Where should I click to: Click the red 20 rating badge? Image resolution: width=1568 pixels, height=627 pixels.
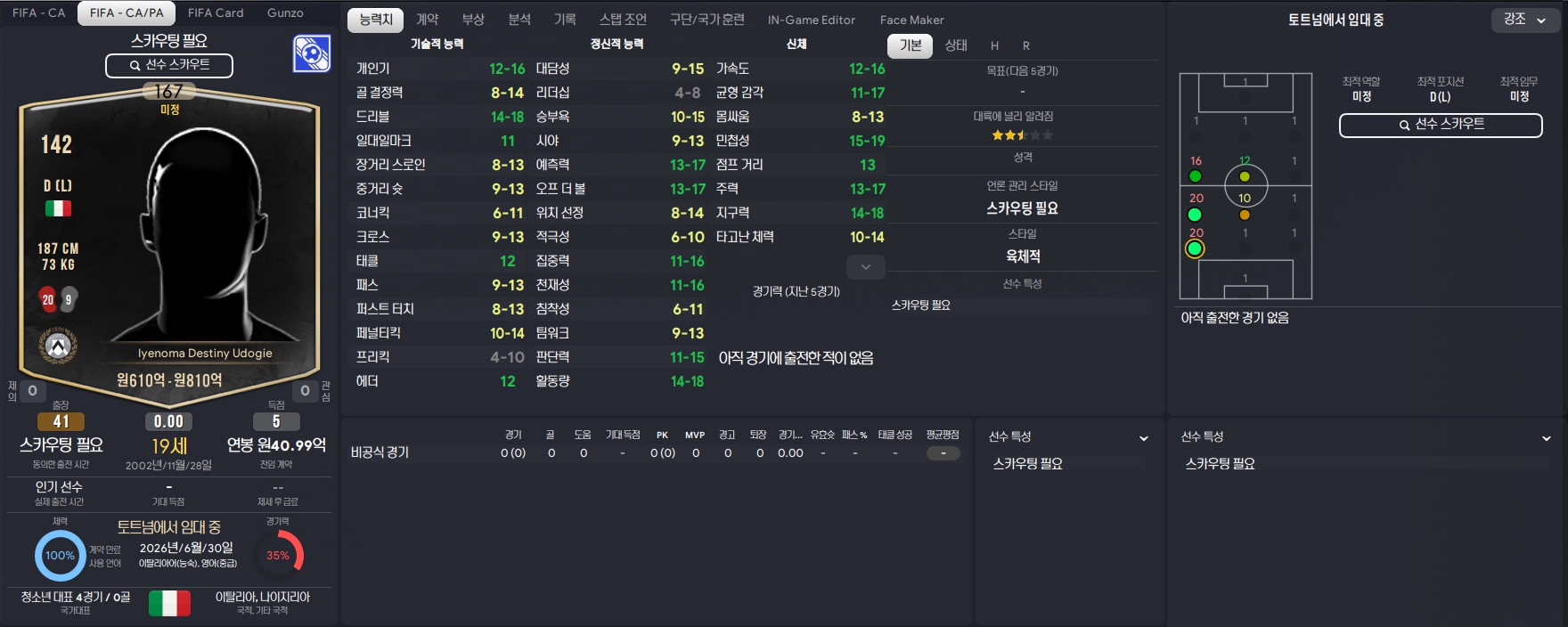click(48, 299)
